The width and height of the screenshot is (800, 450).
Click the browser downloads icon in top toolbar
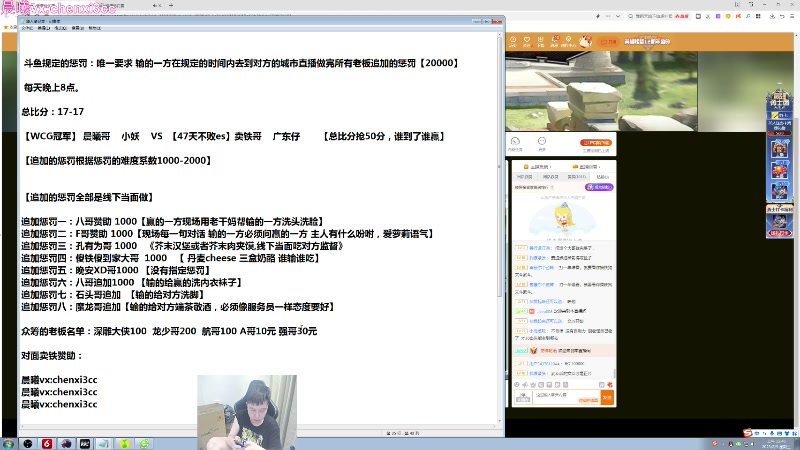point(772,16)
